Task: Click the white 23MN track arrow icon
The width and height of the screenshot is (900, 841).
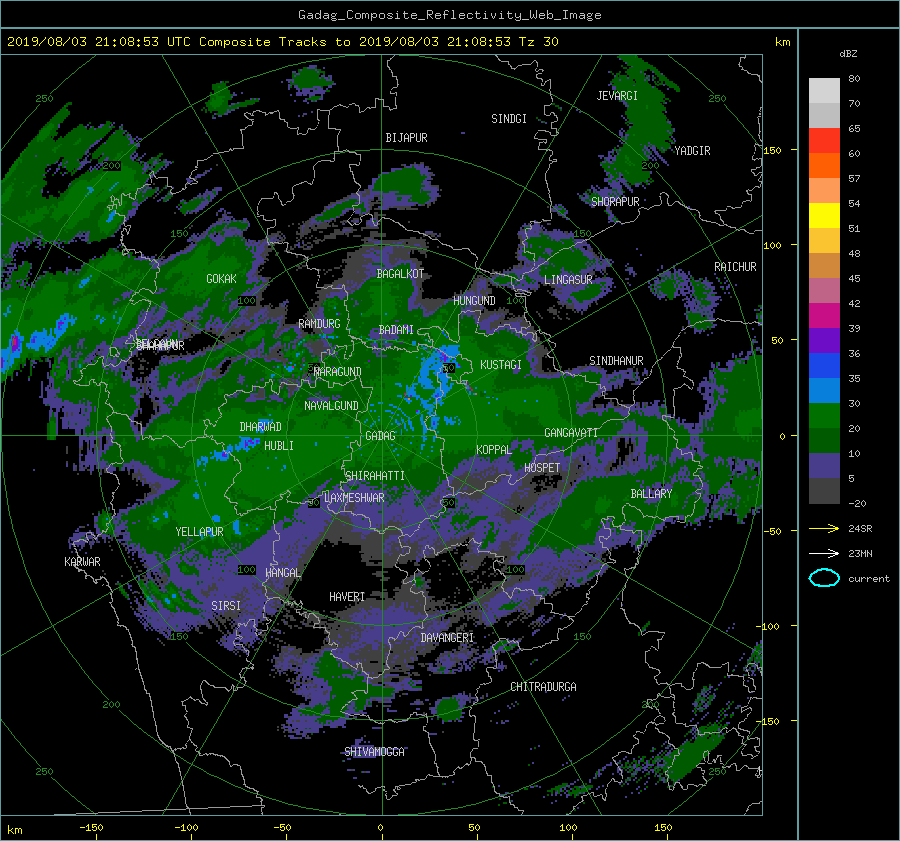Action: pyautogui.click(x=824, y=553)
